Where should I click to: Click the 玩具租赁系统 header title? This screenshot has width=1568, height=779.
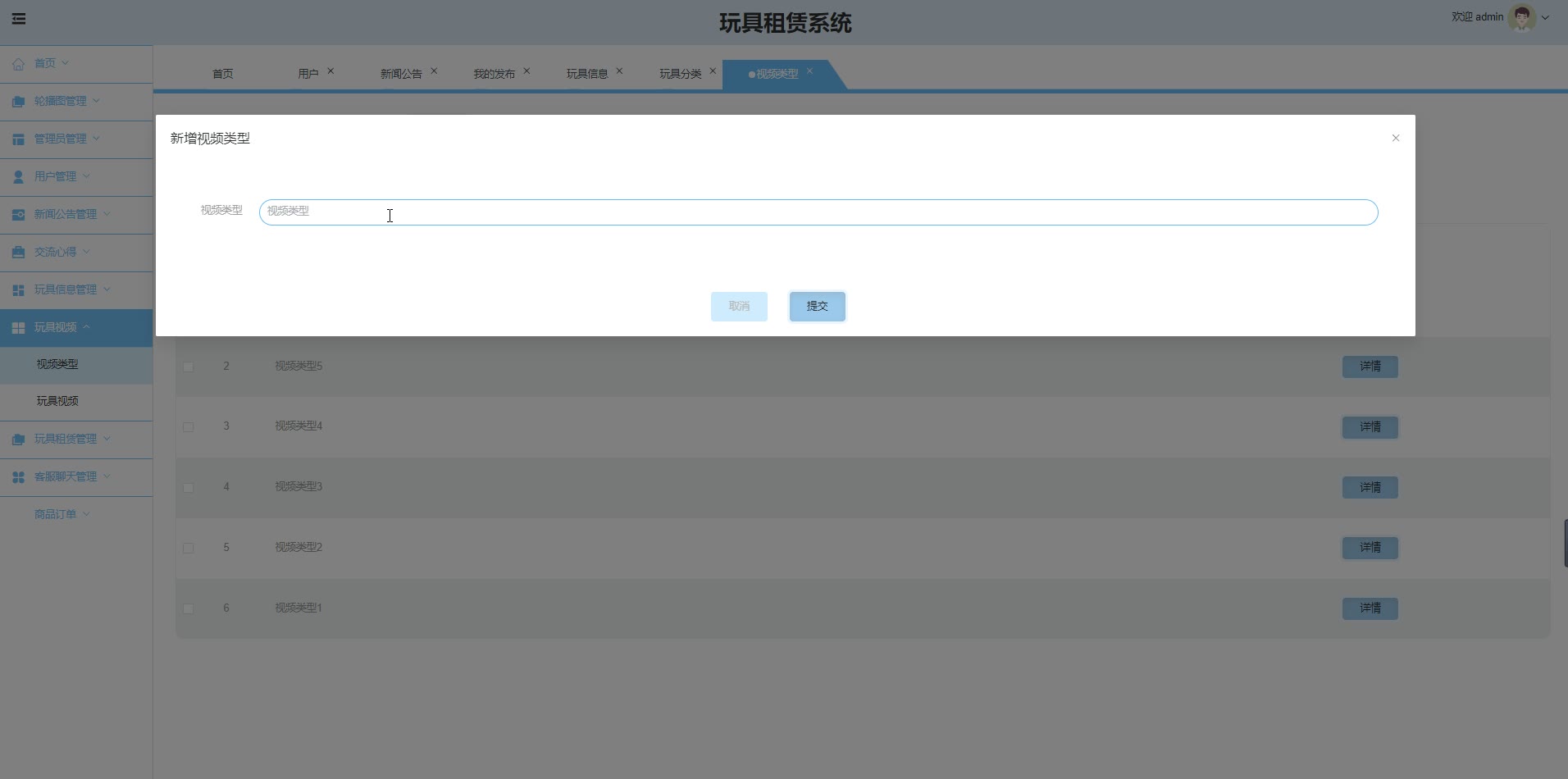[786, 23]
